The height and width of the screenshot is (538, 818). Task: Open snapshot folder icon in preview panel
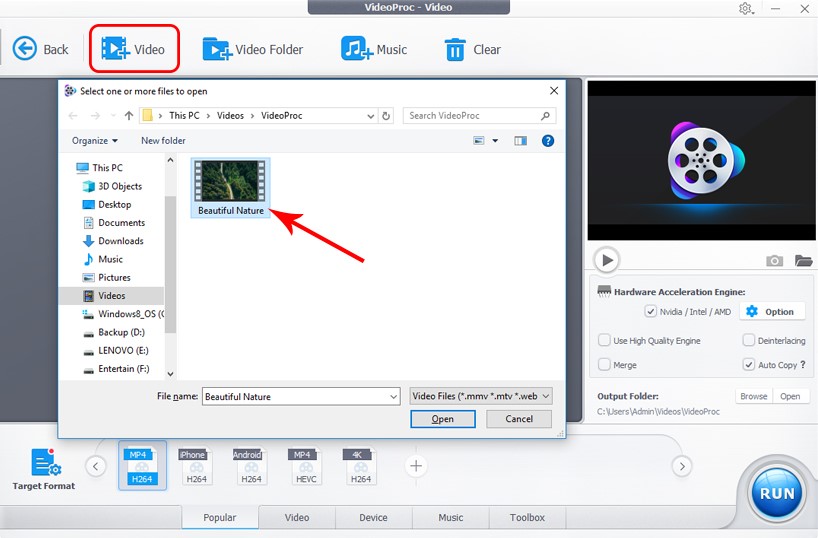tap(803, 260)
